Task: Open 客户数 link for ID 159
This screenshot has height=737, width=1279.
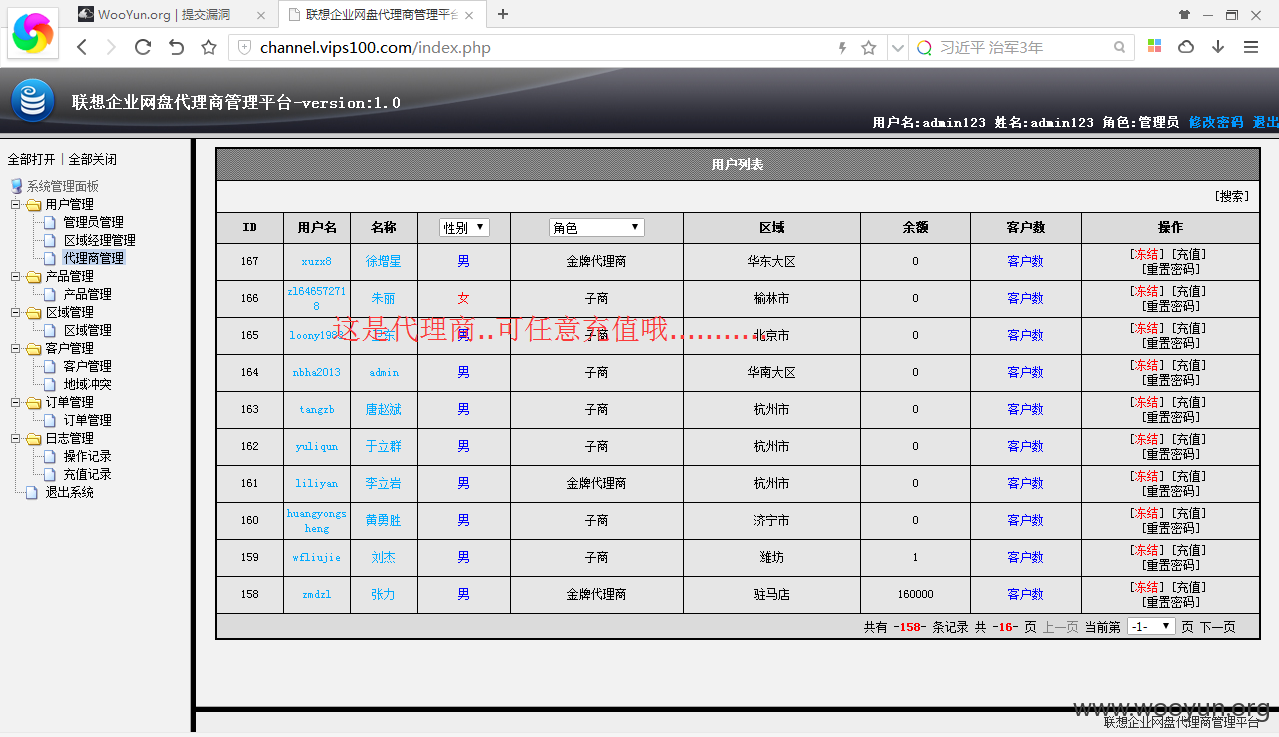Action: [x=1025, y=557]
